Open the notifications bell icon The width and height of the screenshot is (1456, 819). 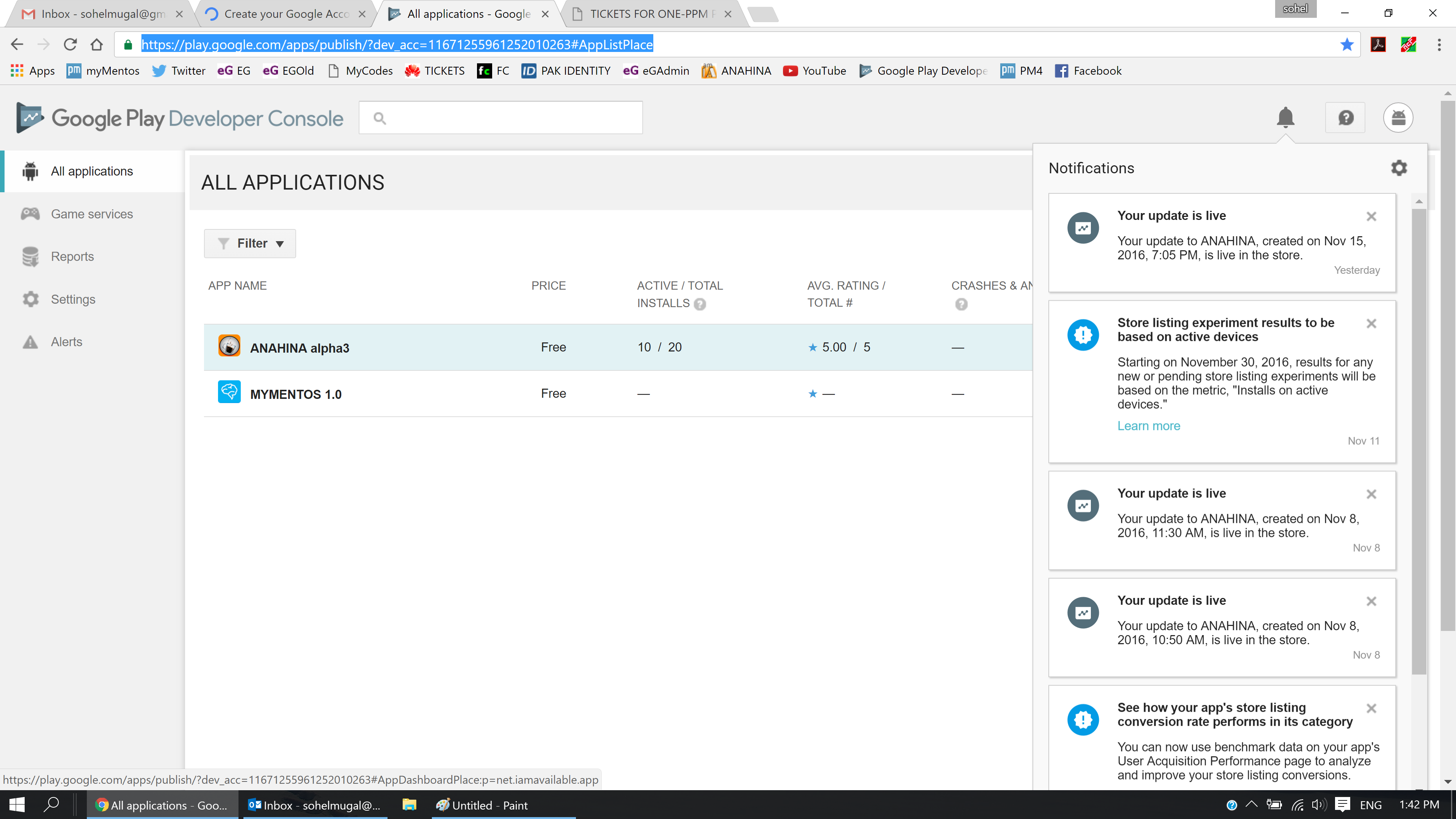click(x=1285, y=118)
